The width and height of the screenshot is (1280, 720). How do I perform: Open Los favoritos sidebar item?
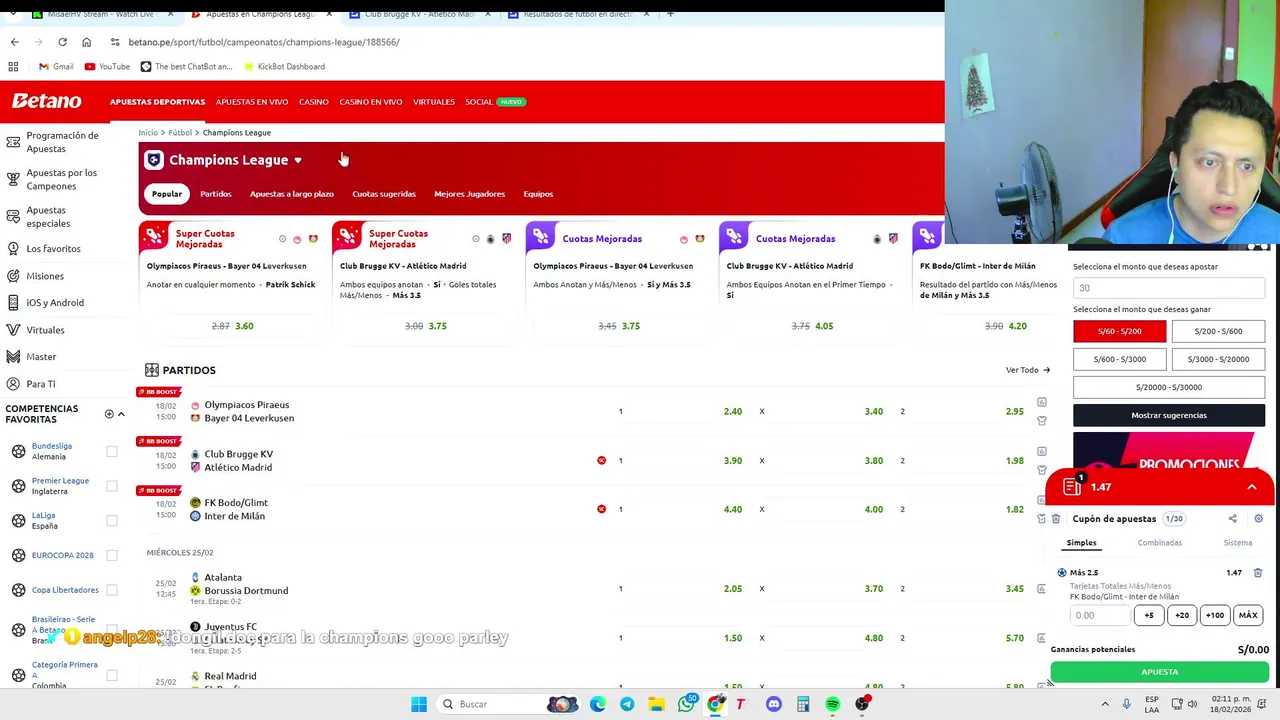tap(53, 248)
